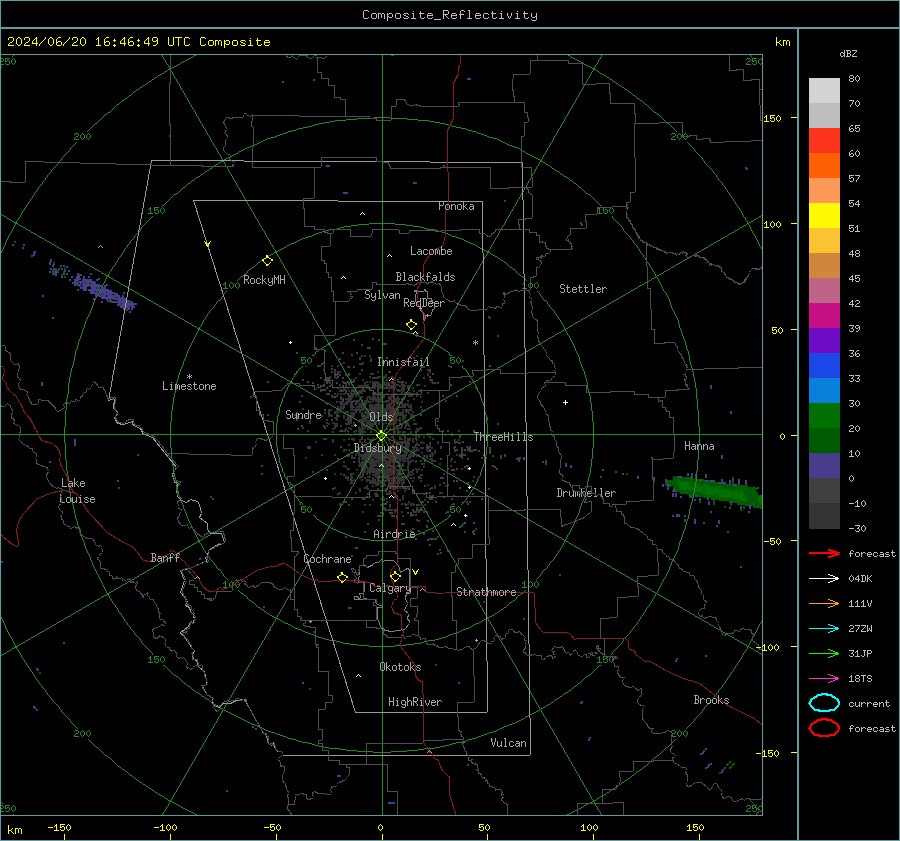Click the Drumheller label

click(x=586, y=493)
